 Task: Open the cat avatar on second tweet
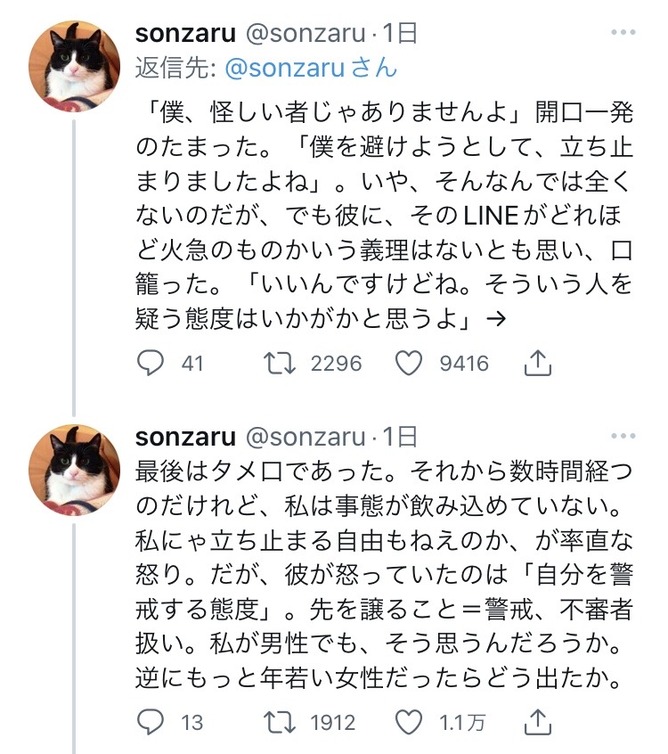pos(73,468)
